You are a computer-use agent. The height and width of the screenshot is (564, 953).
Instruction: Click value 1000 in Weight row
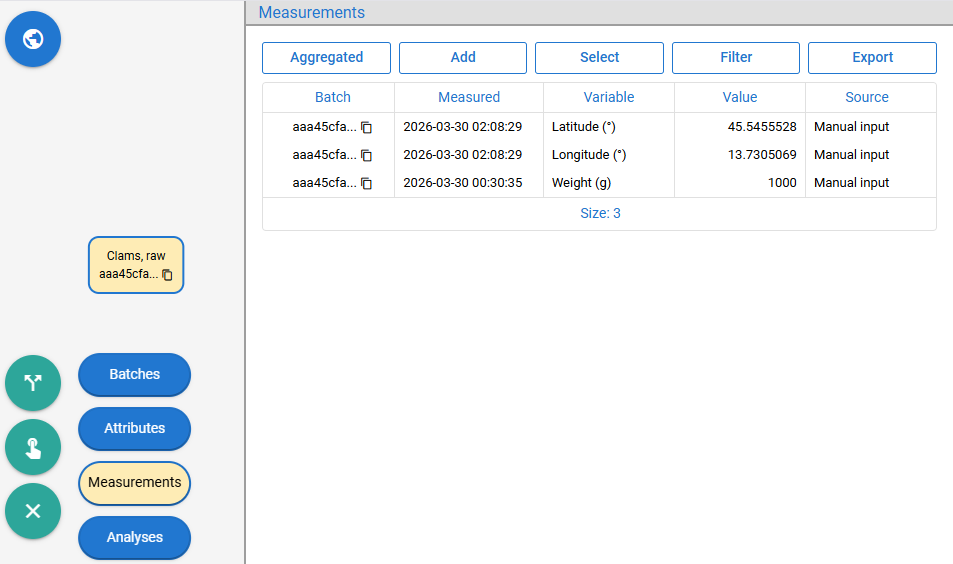click(x=782, y=183)
